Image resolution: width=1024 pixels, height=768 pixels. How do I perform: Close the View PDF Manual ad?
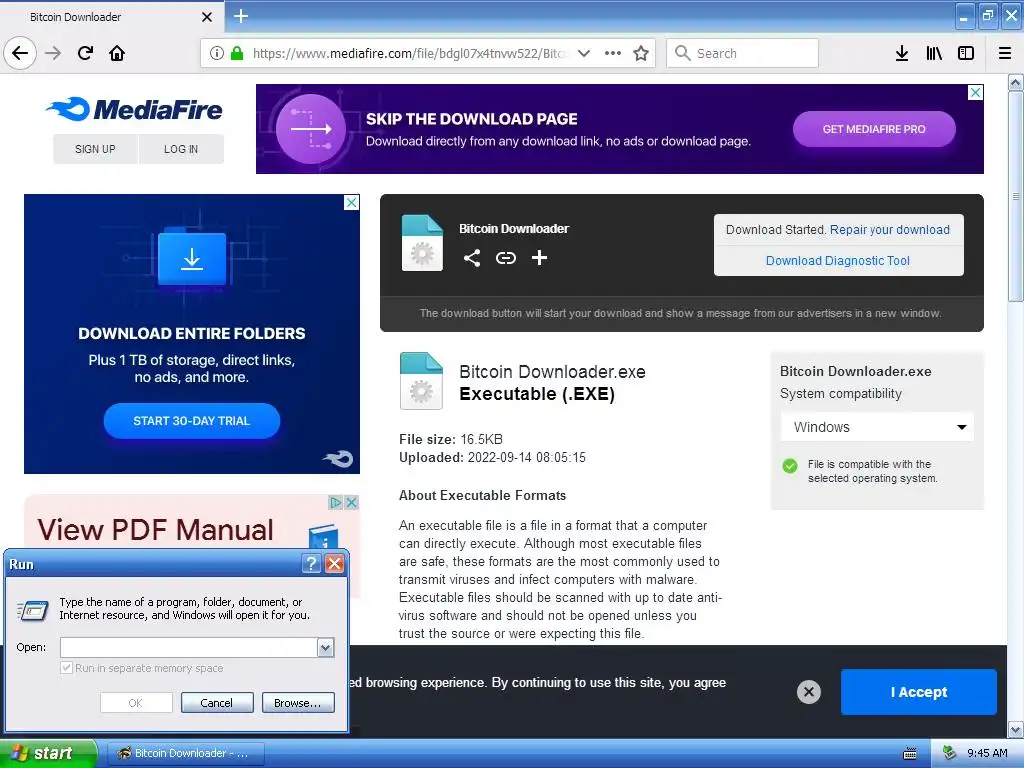coord(351,502)
